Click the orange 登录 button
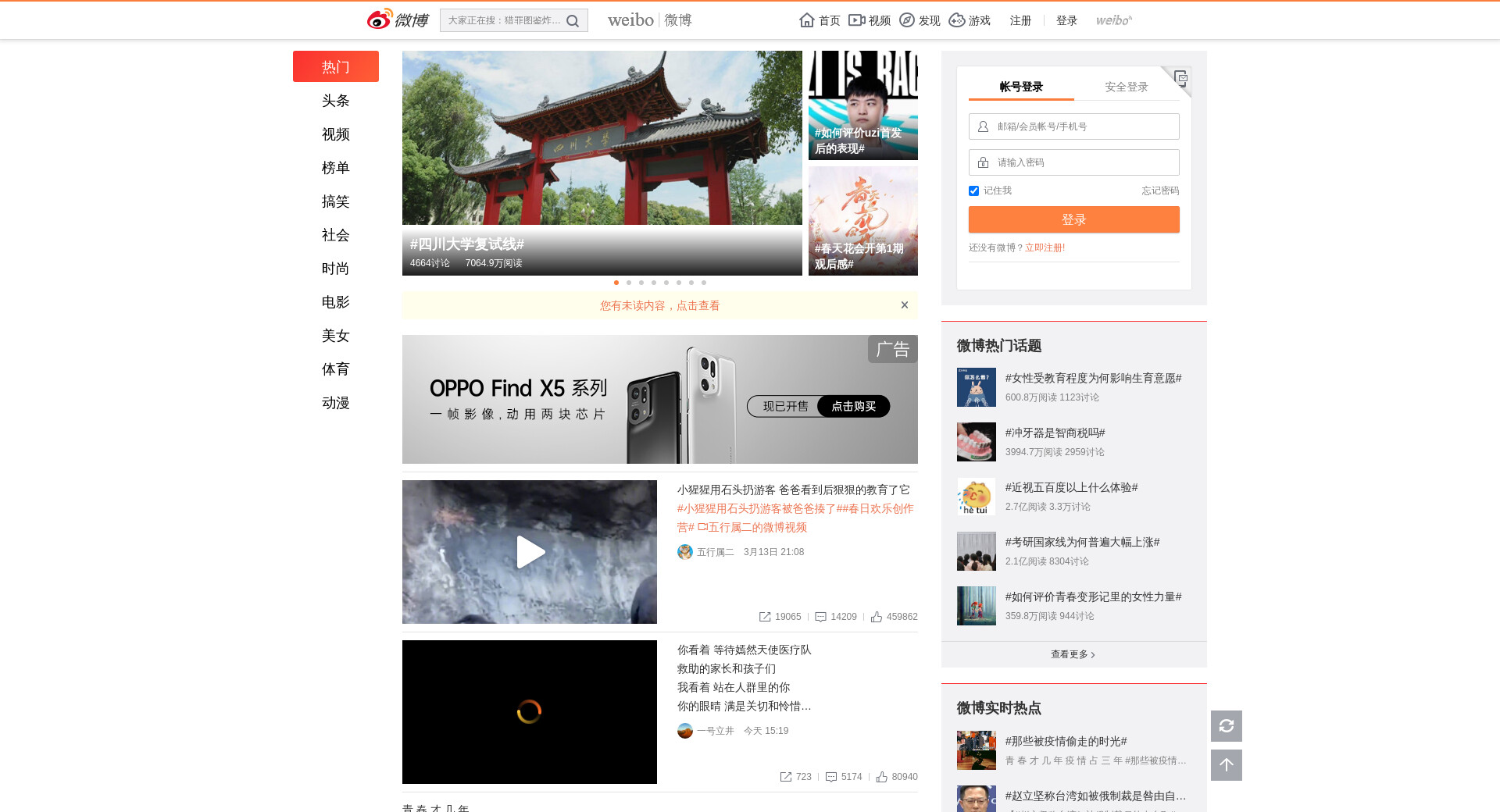Image resolution: width=1500 pixels, height=812 pixels. pos(1073,219)
